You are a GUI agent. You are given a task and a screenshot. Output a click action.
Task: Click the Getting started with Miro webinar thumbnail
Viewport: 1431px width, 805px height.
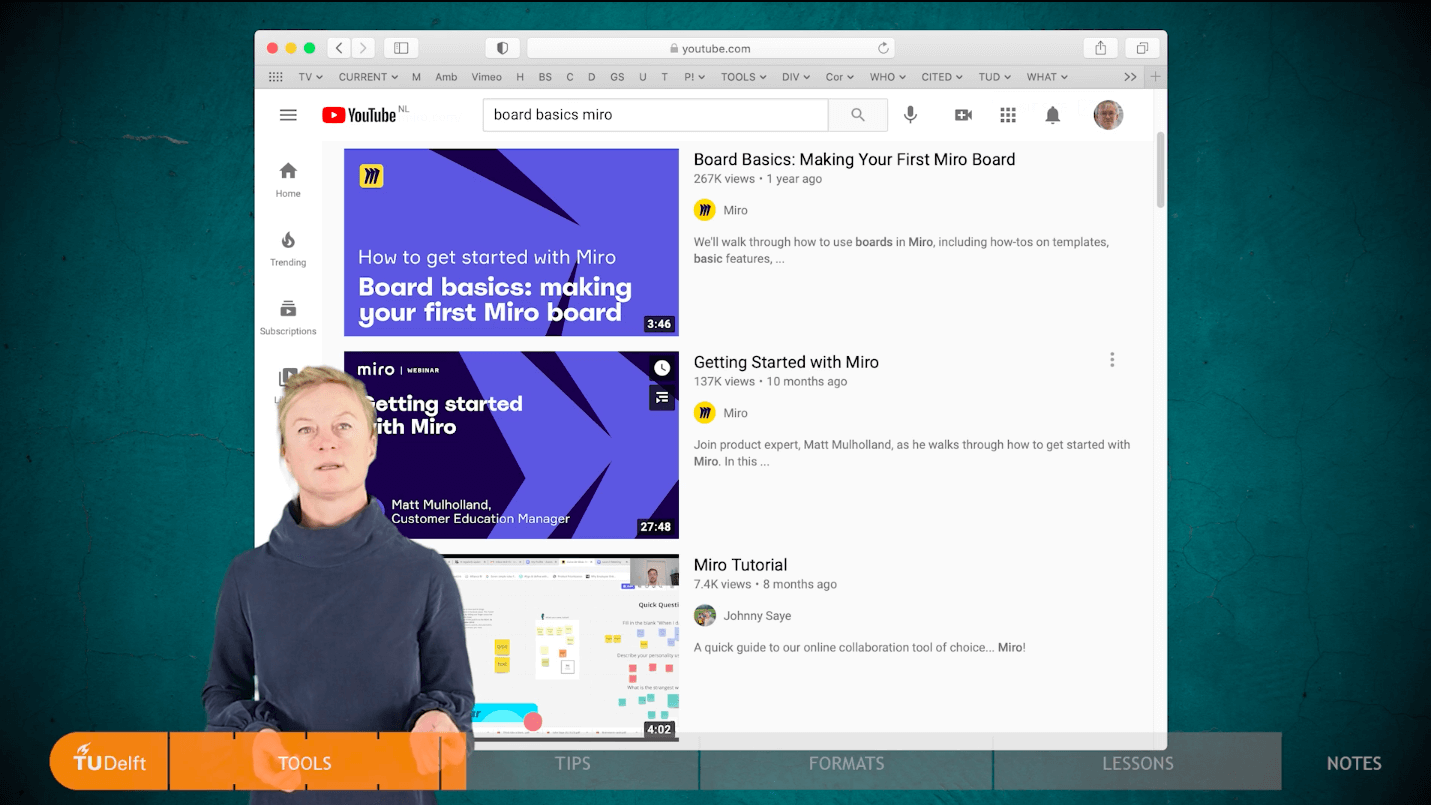tap(511, 445)
